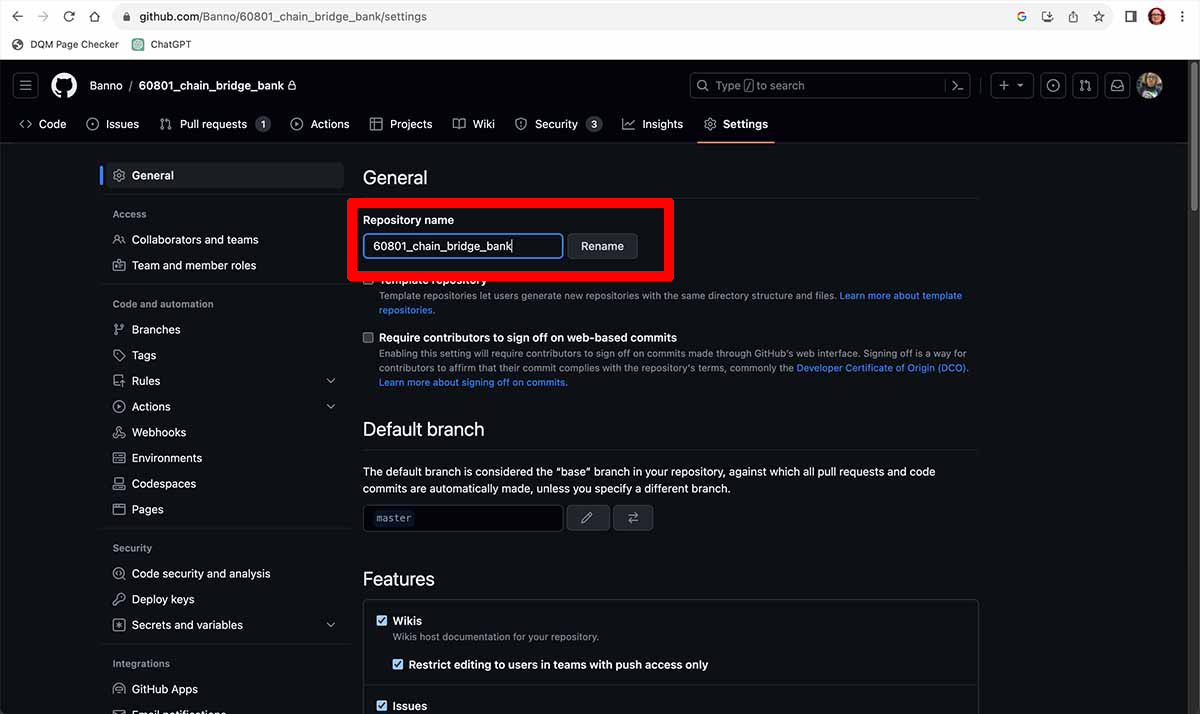This screenshot has height=714, width=1200.
Task: Bookmark page with browser star icon
Action: click(1099, 17)
